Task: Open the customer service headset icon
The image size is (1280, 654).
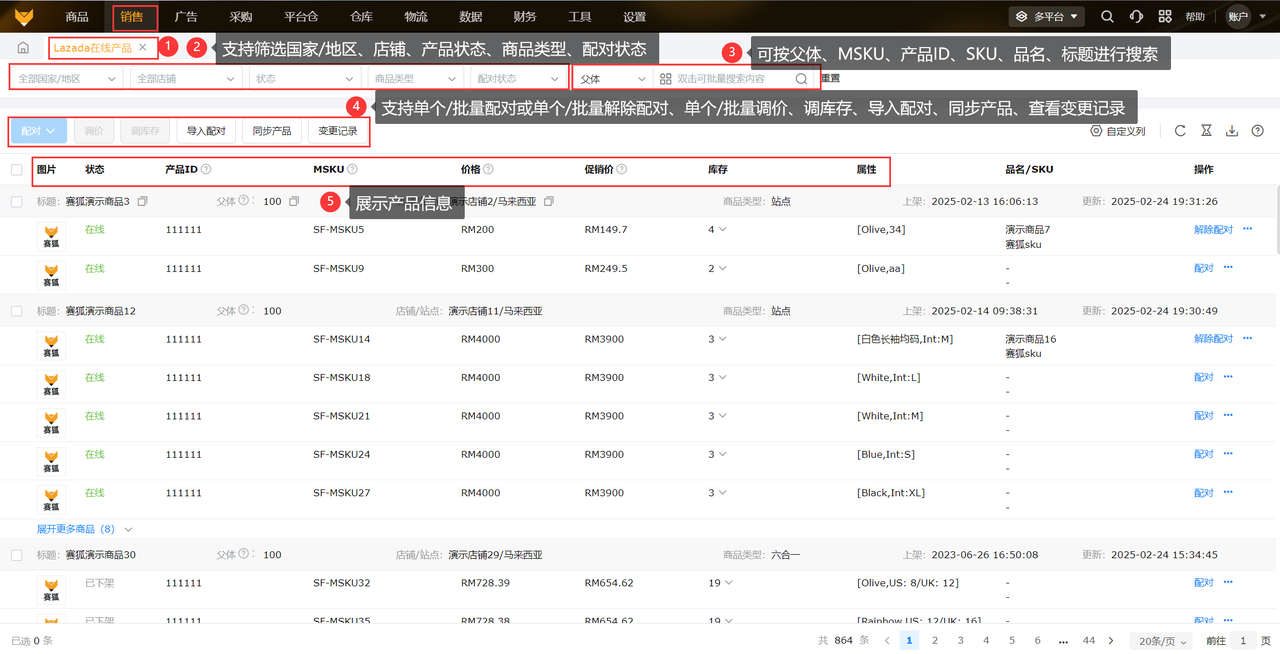Action: (1136, 17)
